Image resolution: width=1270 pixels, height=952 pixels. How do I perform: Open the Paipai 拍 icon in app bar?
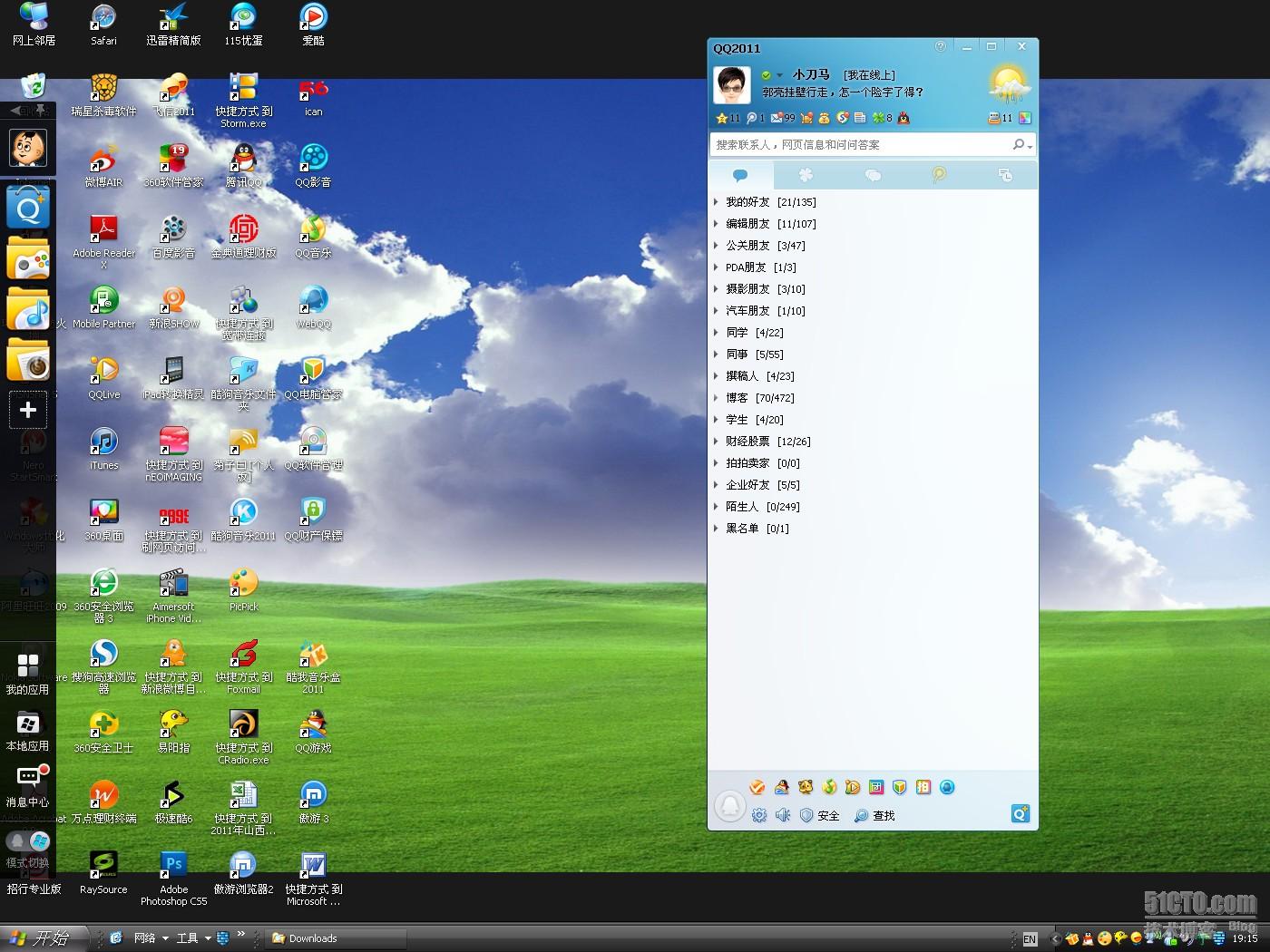923,787
